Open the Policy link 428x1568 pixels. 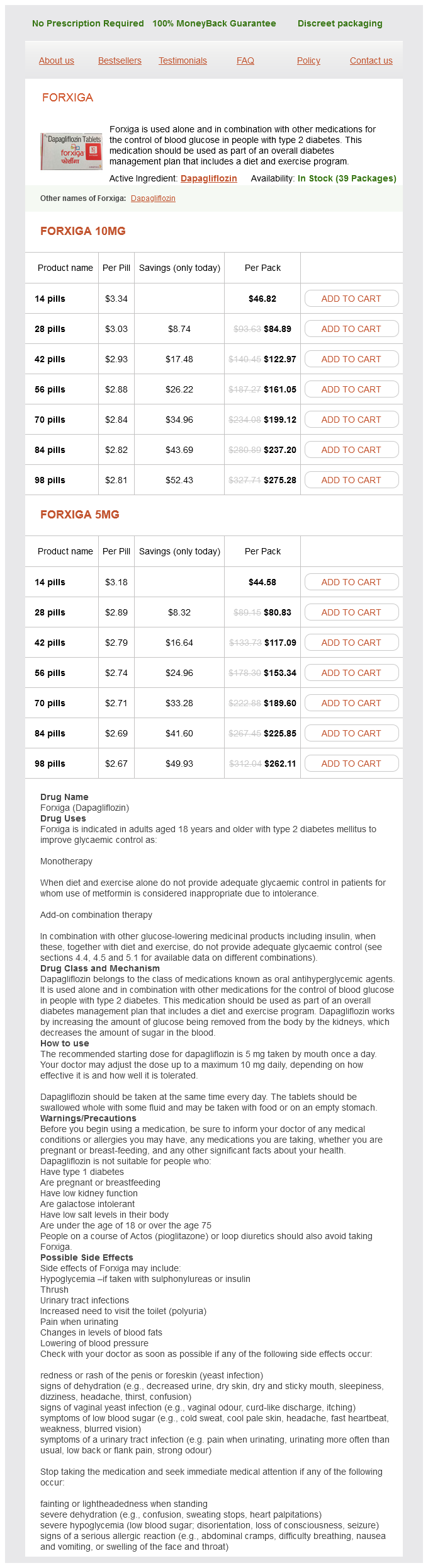pyautogui.click(x=308, y=60)
